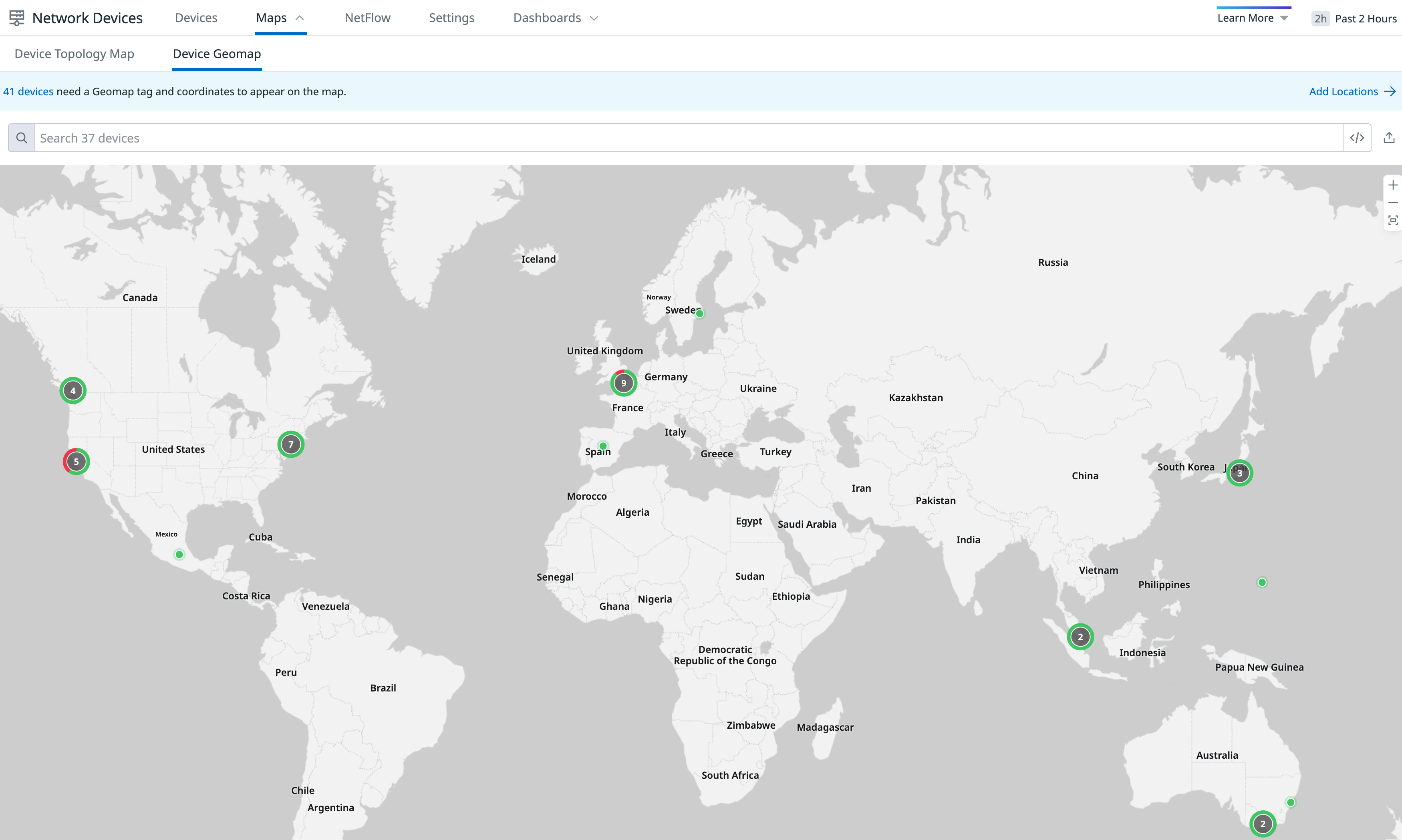Click the export share icon
Screen dimensions: 1402x840
(x=1388, y=138)
